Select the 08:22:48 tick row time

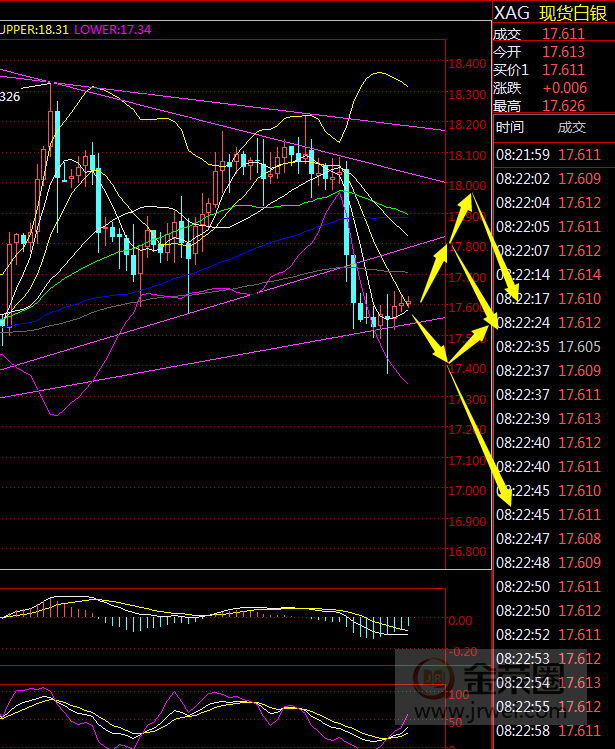[x=523, y=563]
